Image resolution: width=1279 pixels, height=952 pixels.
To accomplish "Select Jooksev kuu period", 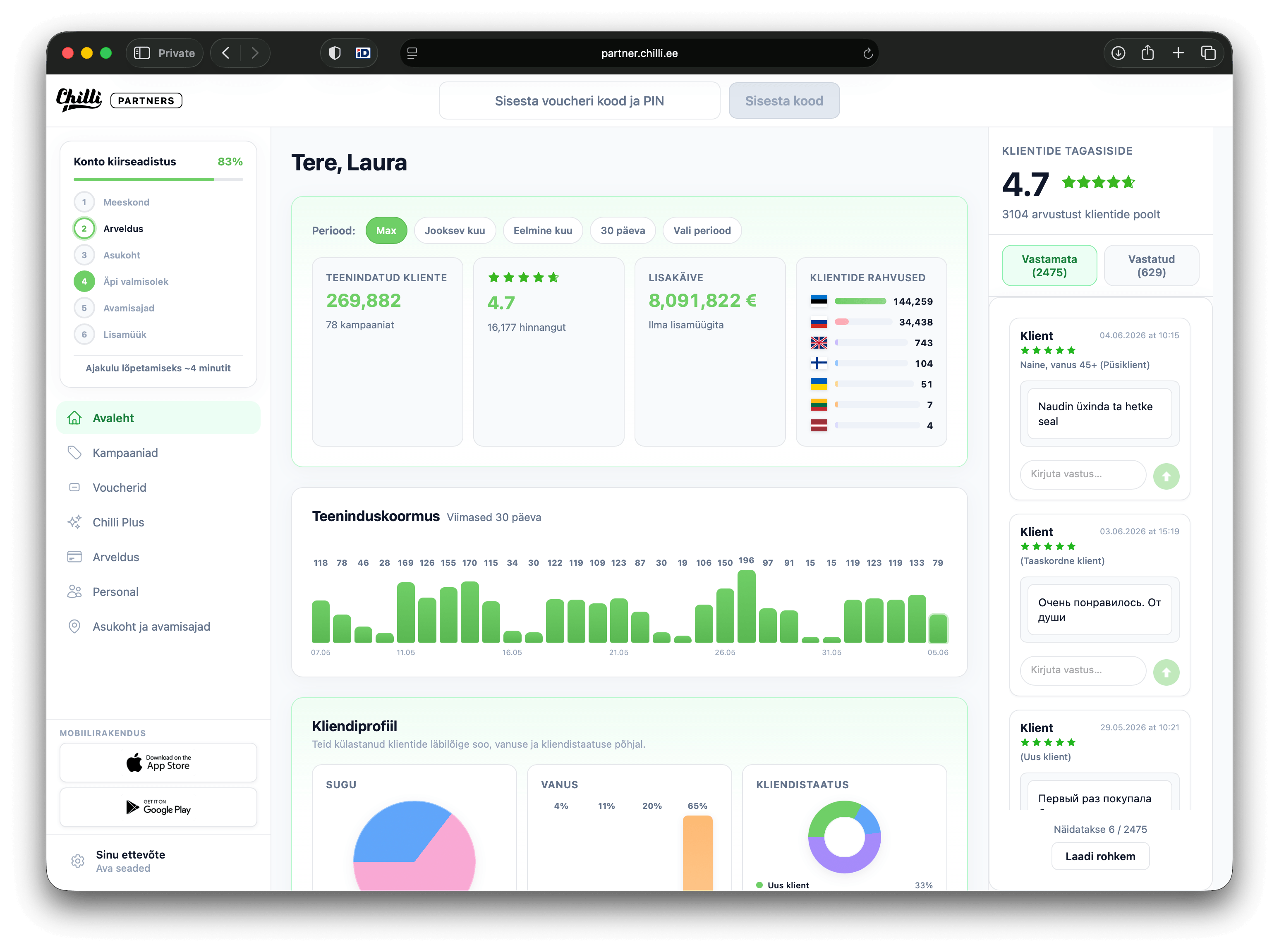I will point(455,230).
